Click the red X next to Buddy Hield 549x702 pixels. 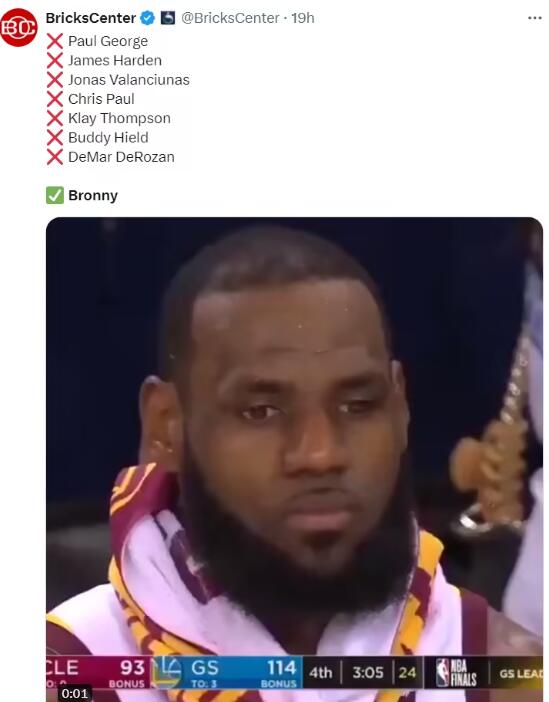tap(55, 137)
